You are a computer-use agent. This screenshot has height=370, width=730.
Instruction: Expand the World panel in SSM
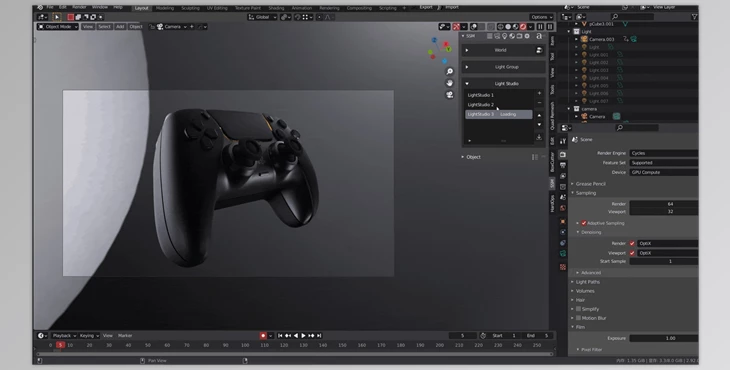pos(467,50)
